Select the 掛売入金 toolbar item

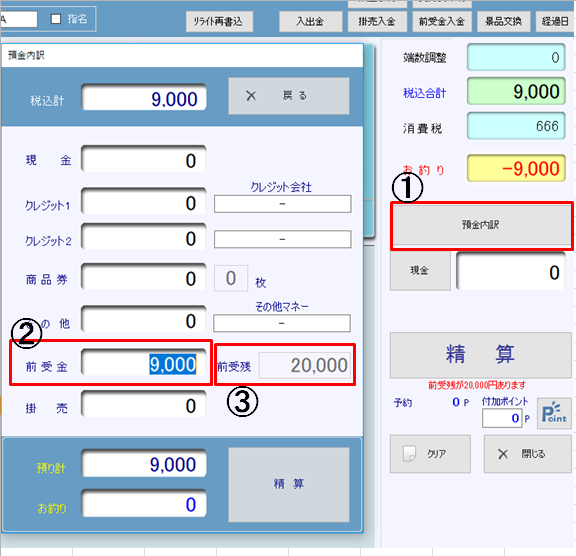tap(377, 22)
